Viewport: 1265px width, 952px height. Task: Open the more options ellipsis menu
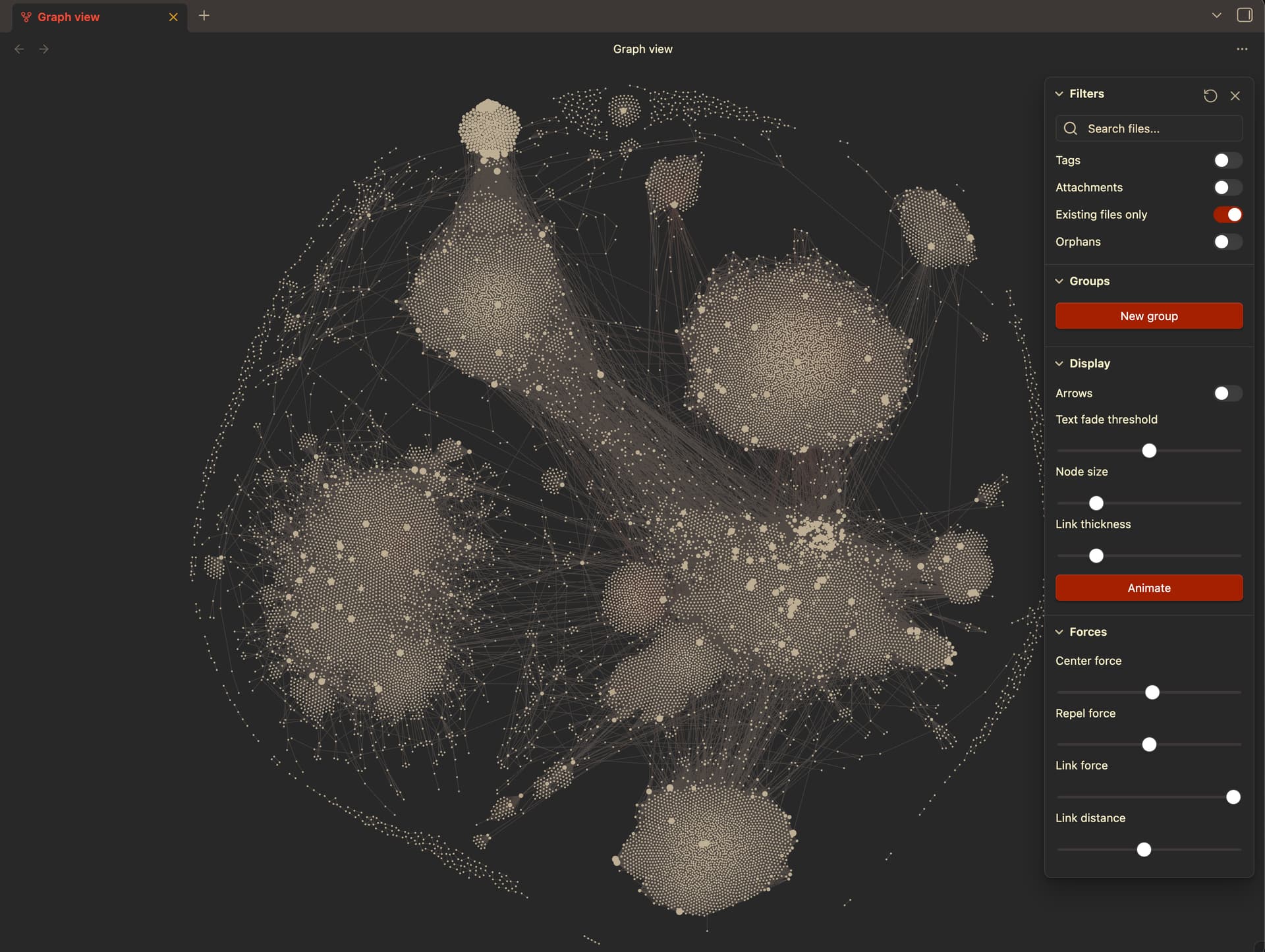point(1242,49)
